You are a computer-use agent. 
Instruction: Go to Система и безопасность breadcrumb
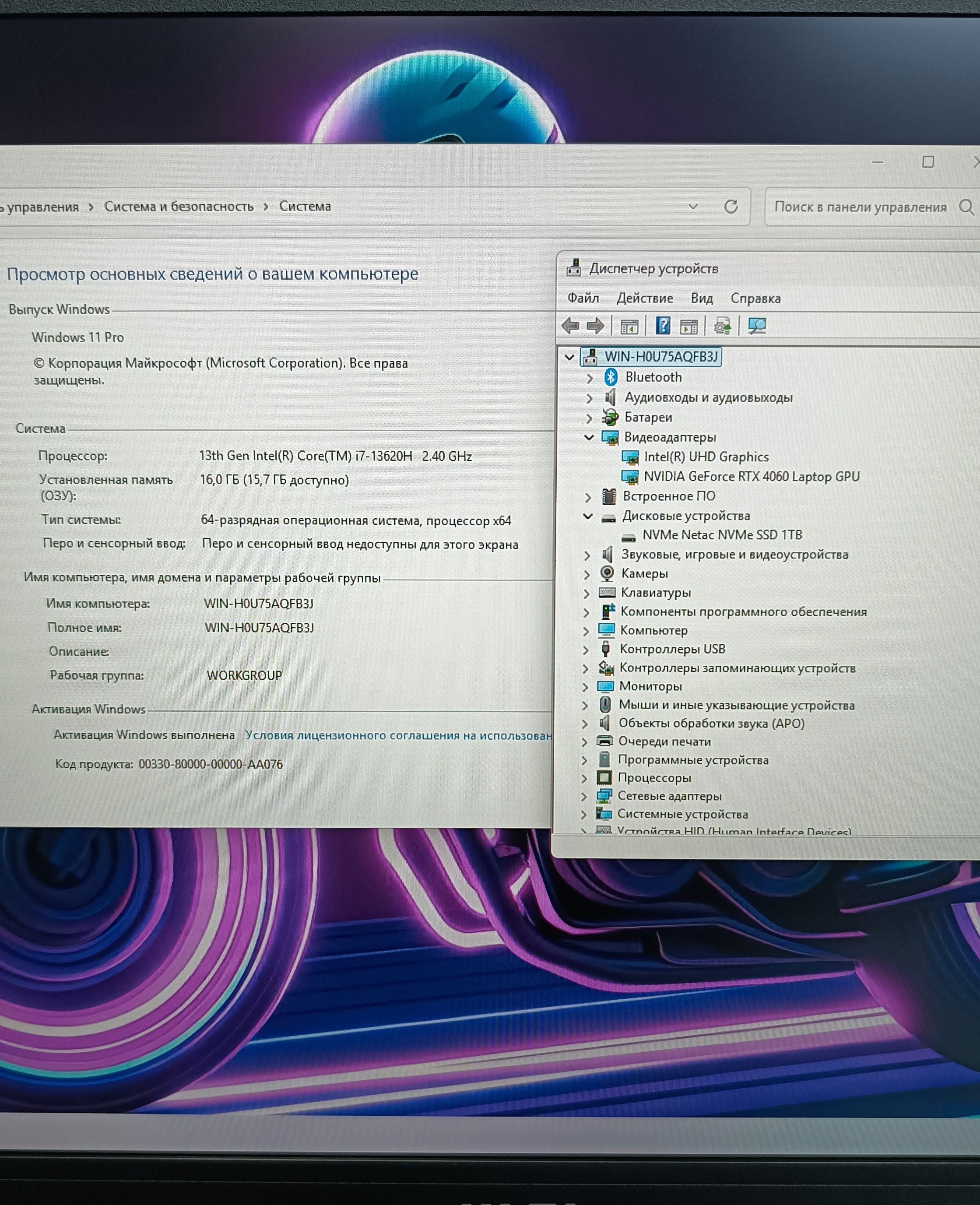179,207
